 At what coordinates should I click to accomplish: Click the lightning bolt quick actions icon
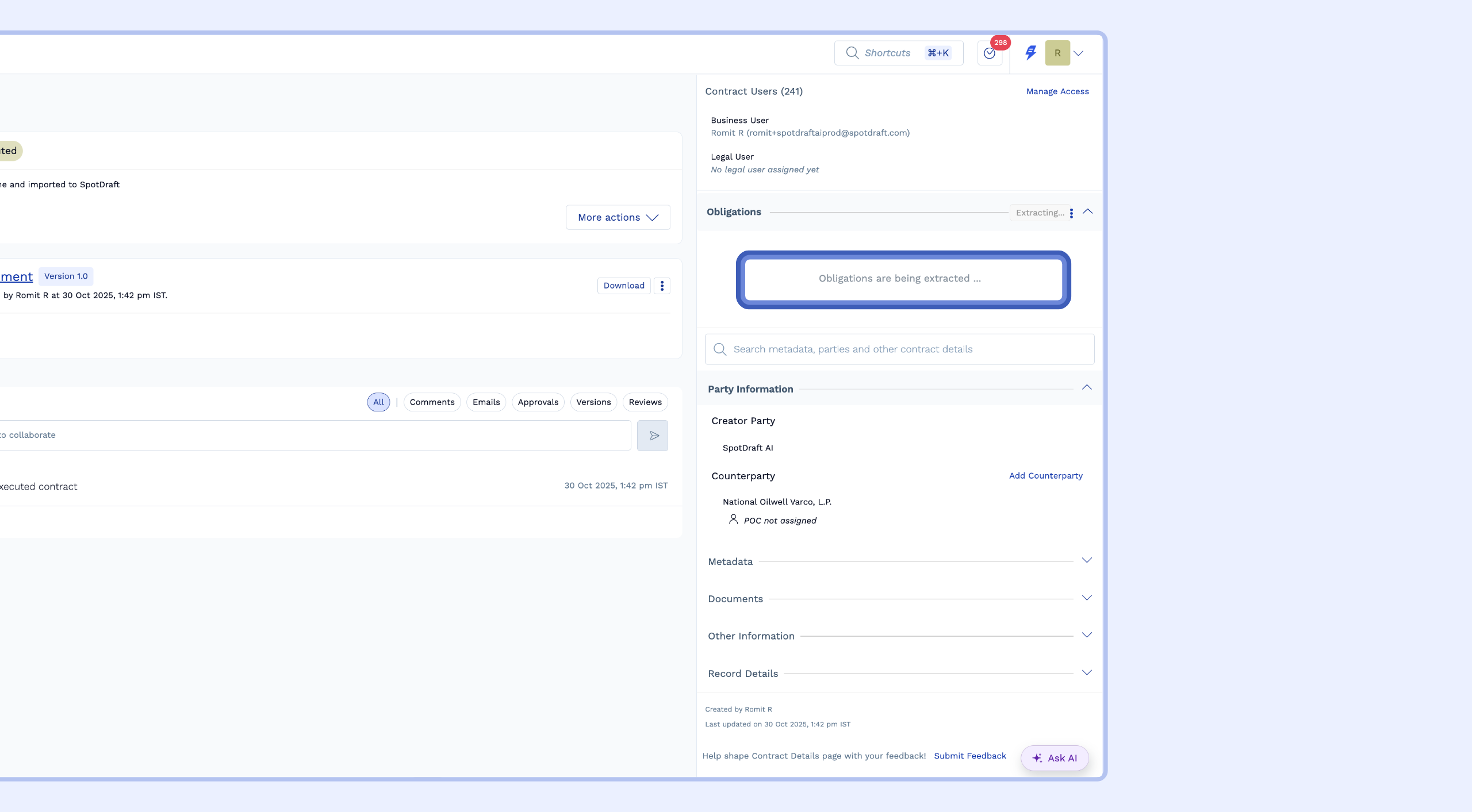1030,53
